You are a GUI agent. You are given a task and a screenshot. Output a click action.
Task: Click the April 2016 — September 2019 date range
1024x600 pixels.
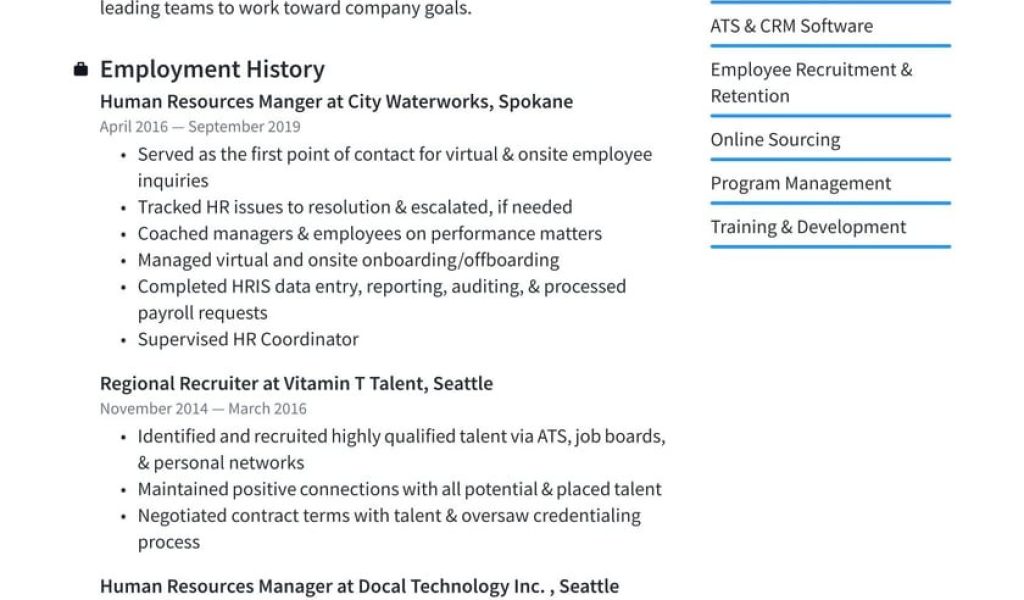coord(200,126)
